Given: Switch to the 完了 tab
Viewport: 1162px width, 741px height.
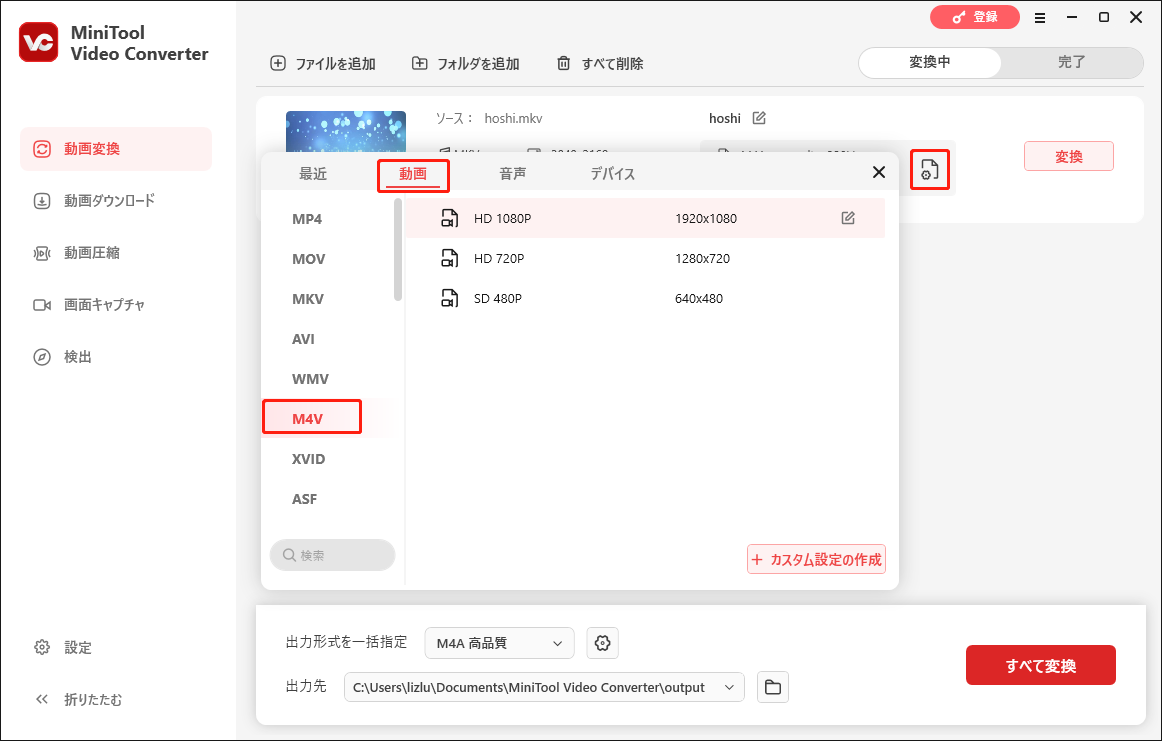Looking at the screenshot, I should click(x=1071, y=63).
